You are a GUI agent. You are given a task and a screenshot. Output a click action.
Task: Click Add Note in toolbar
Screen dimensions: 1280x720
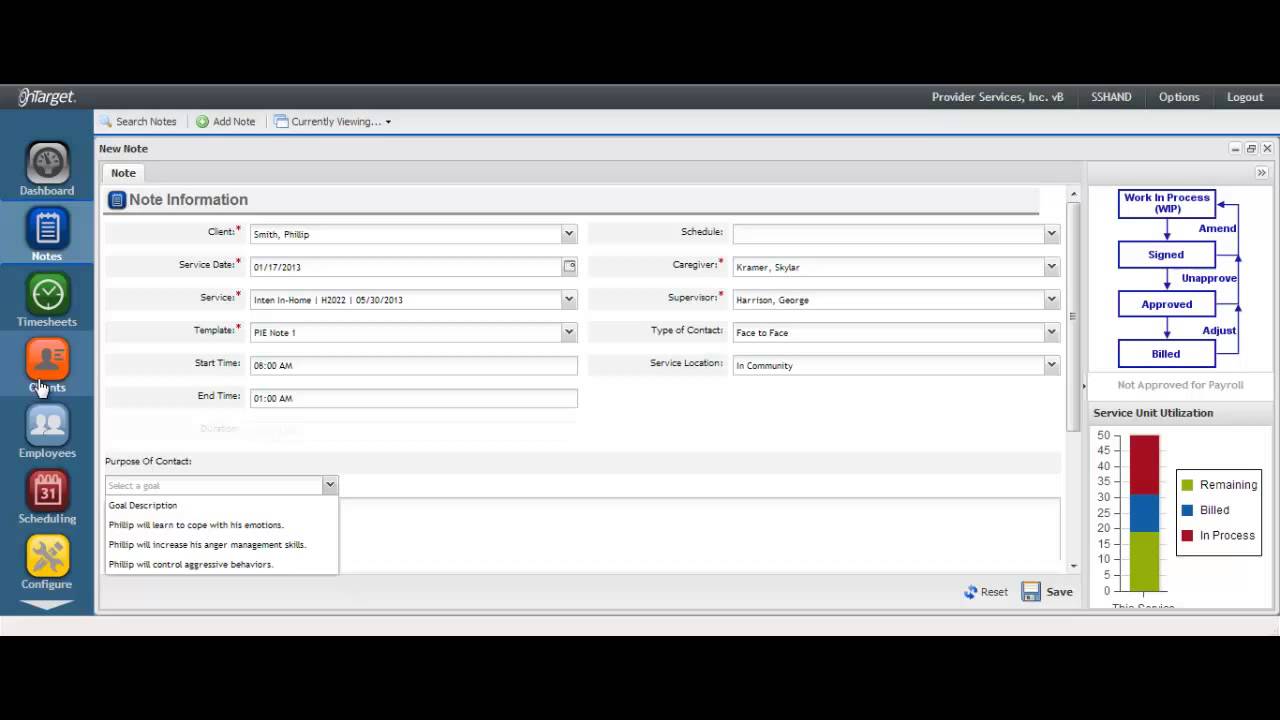[225, 121]
